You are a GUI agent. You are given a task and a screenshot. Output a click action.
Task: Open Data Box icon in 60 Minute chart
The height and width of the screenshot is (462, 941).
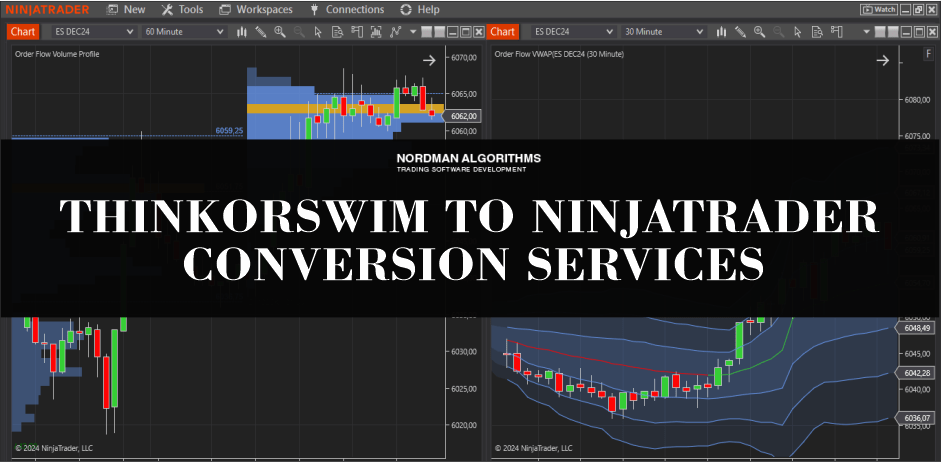point(337,32)
